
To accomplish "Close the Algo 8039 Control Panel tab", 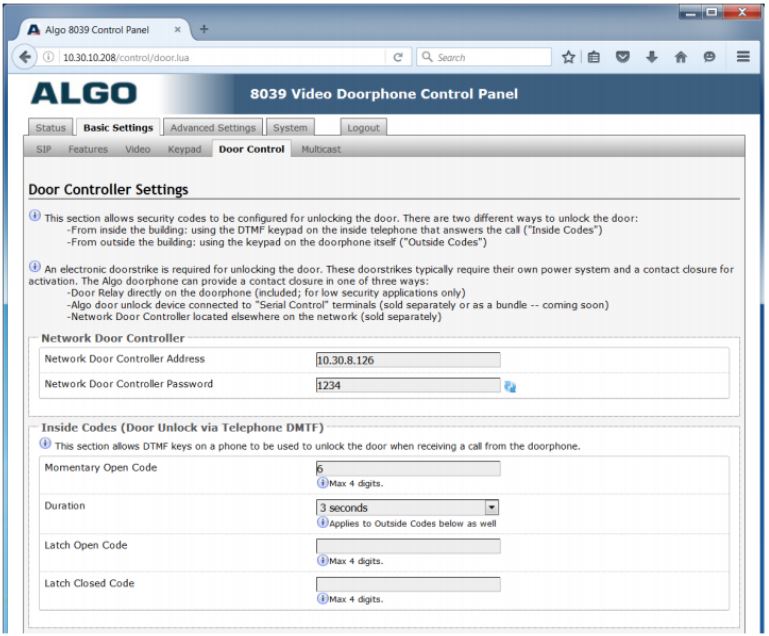I will (178, 29).
